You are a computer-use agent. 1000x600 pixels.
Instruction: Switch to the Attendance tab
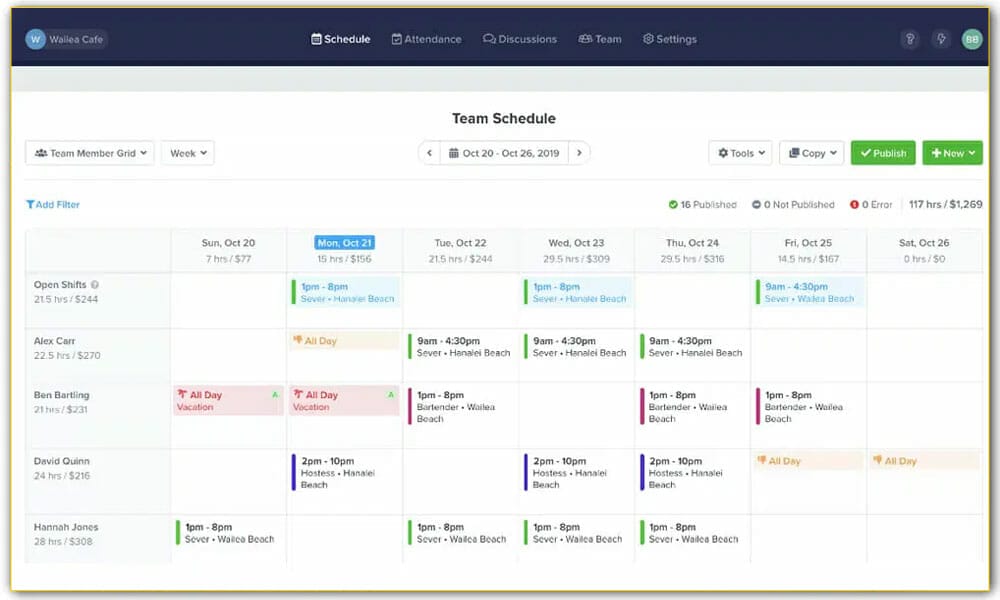point(427,39)
